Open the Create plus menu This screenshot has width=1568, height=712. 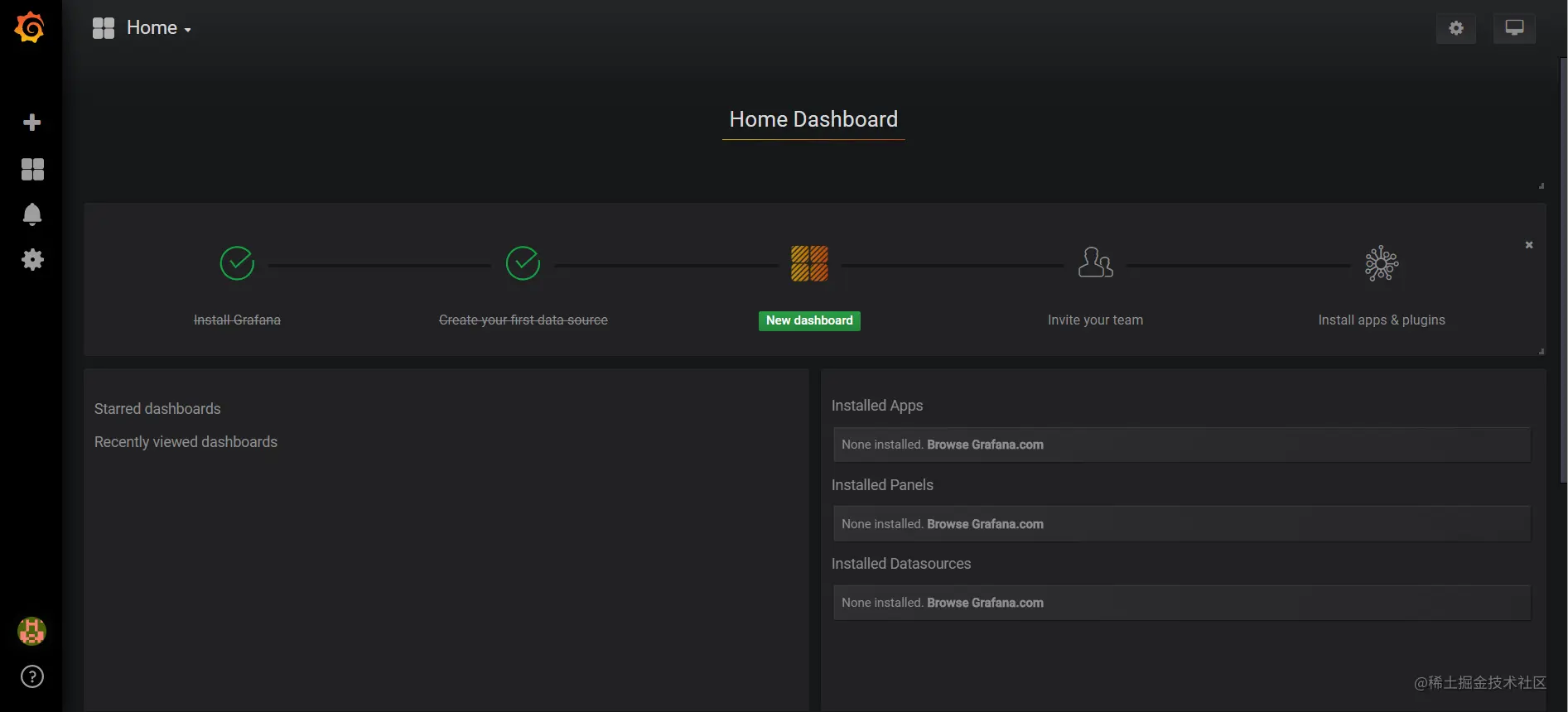(x=32, y=123)
